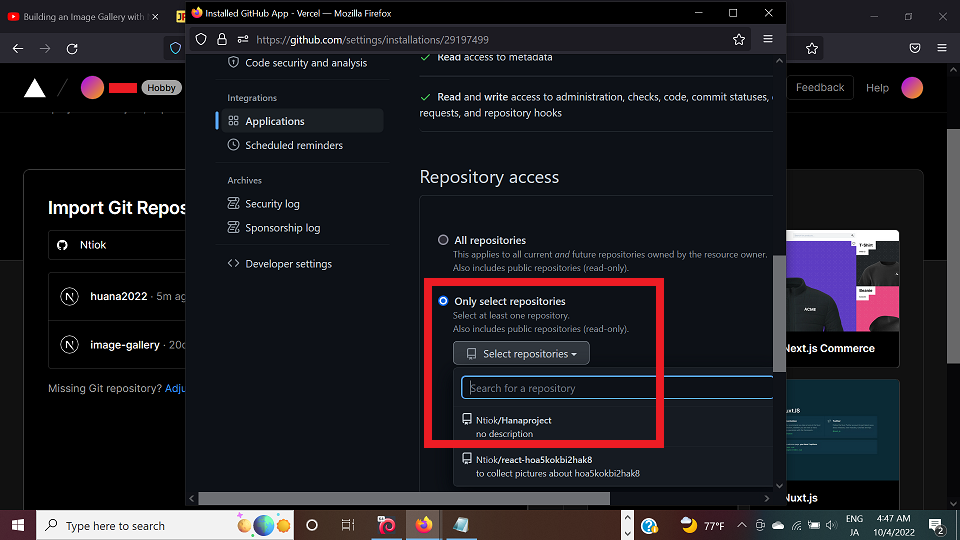Viewport: 960px width, 540px height.
Task: Switch to Firefox on the taskbar
Action: point(424,525)
